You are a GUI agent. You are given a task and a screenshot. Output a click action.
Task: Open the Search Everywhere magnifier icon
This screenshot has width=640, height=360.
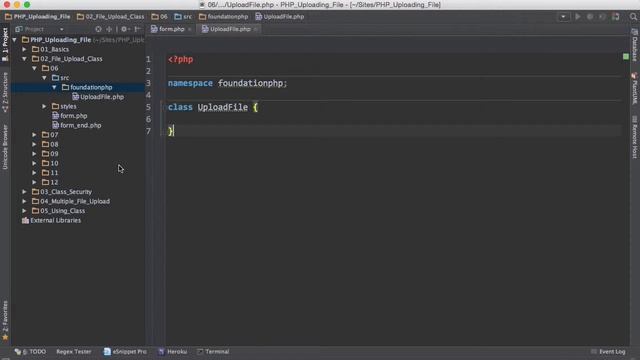click(x=633, y=17)
